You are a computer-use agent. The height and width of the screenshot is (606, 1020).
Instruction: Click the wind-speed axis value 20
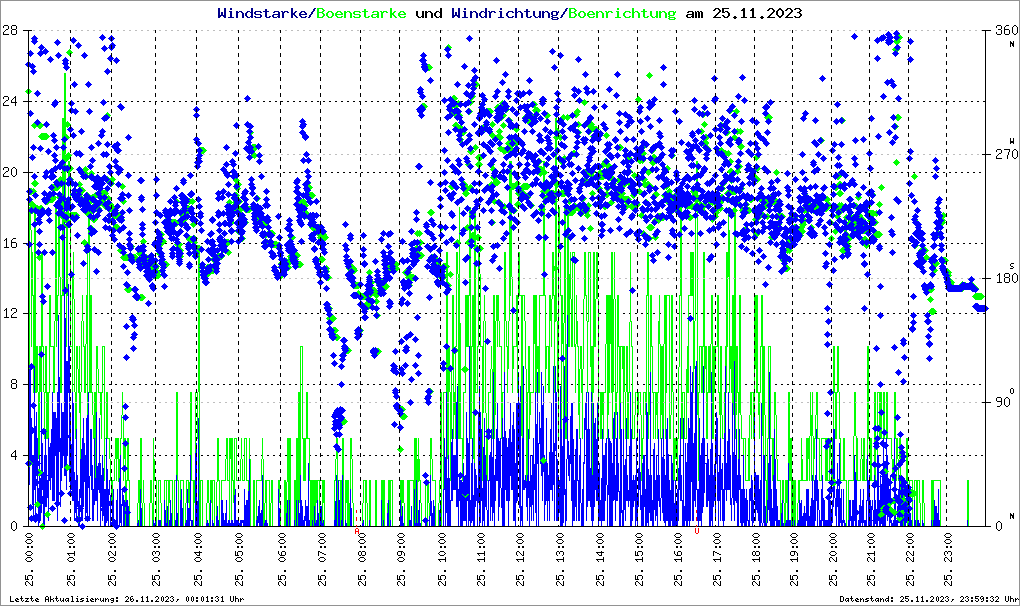click(10, 172)
